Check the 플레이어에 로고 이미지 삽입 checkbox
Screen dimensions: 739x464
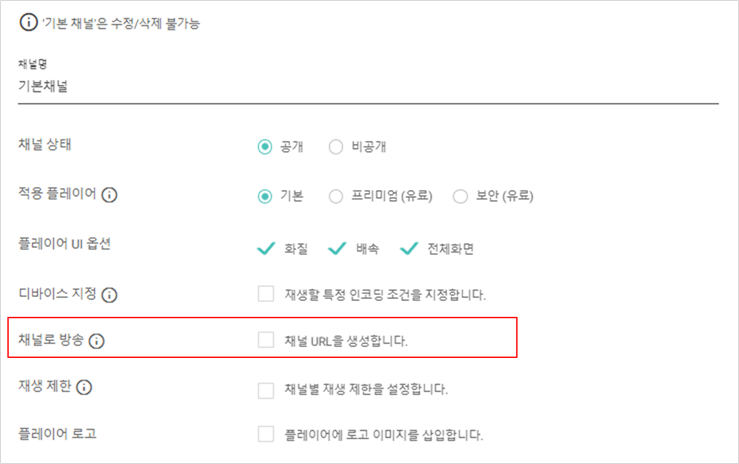[x=266, y=434]
